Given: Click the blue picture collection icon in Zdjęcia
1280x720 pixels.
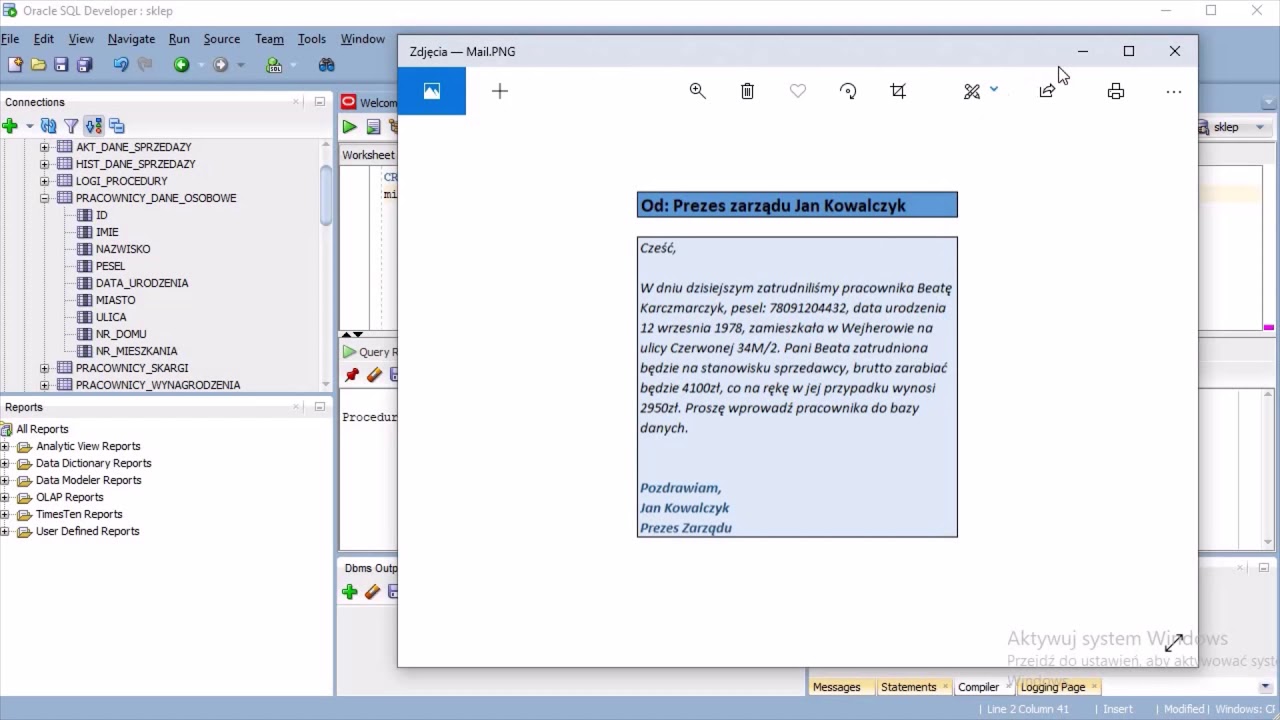Looking at the screenshot, I should pos(432,91).
